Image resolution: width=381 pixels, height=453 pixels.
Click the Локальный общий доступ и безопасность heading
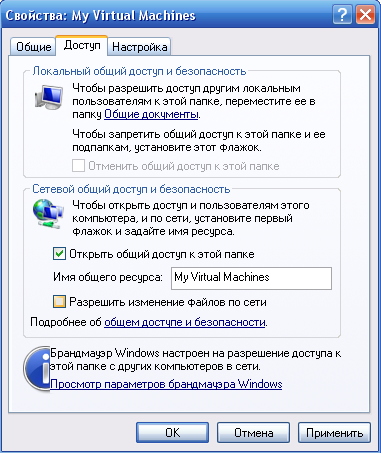point(139,71)
